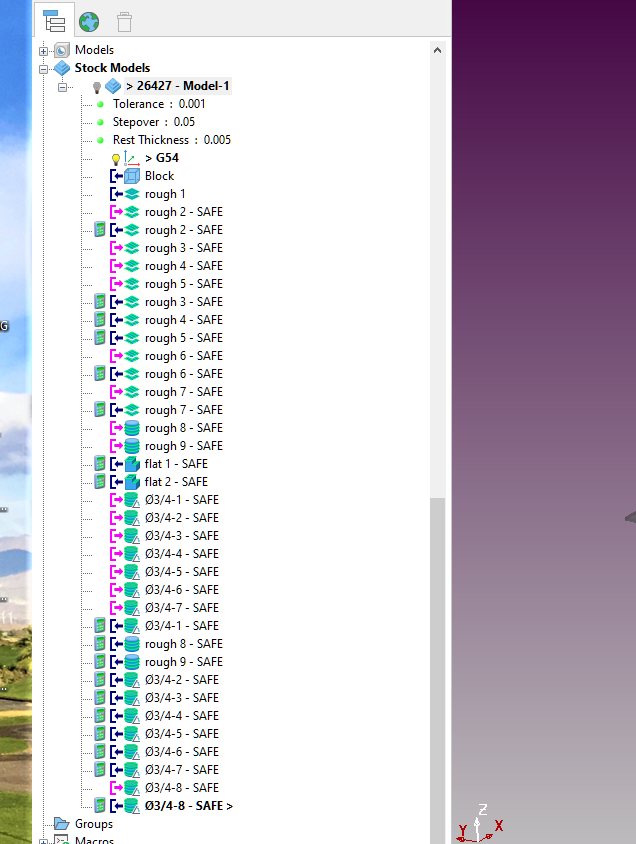The width and height of the screenshot is (636, 844).
Task: Expand the Models tree node
Action: [x=44, y=51]
